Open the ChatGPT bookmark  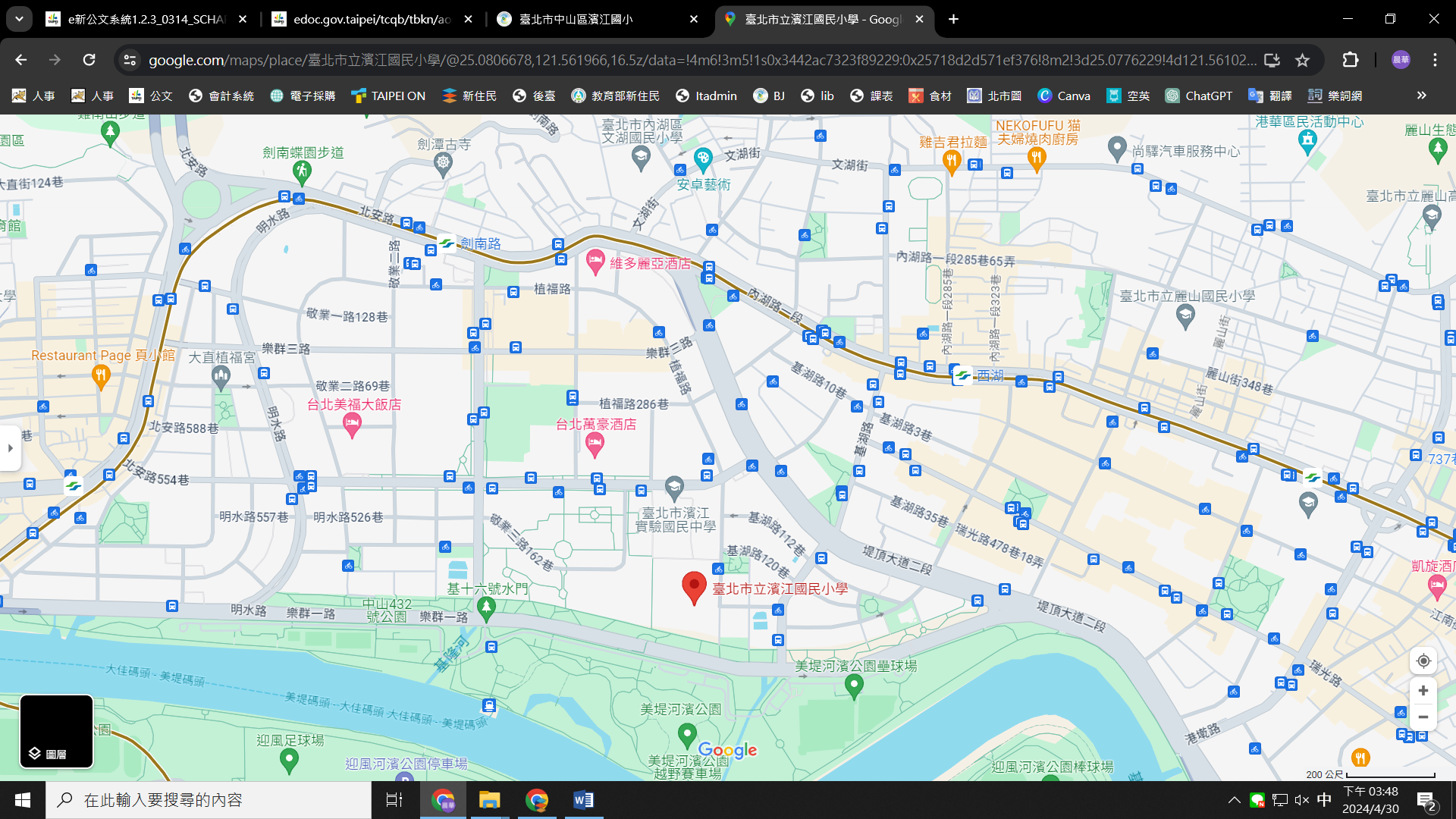click(1199, 96)
